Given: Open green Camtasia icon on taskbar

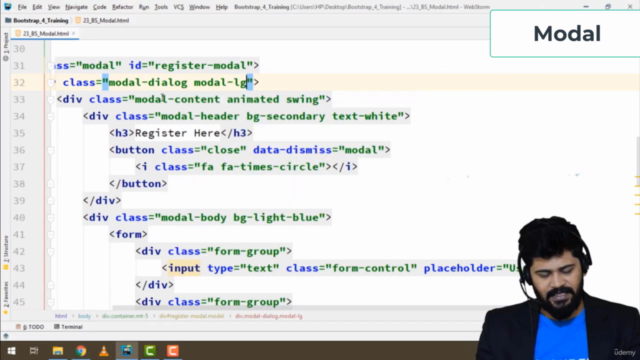Looking at the screenshot, I should pyautogui.click(x=150, y=351).
